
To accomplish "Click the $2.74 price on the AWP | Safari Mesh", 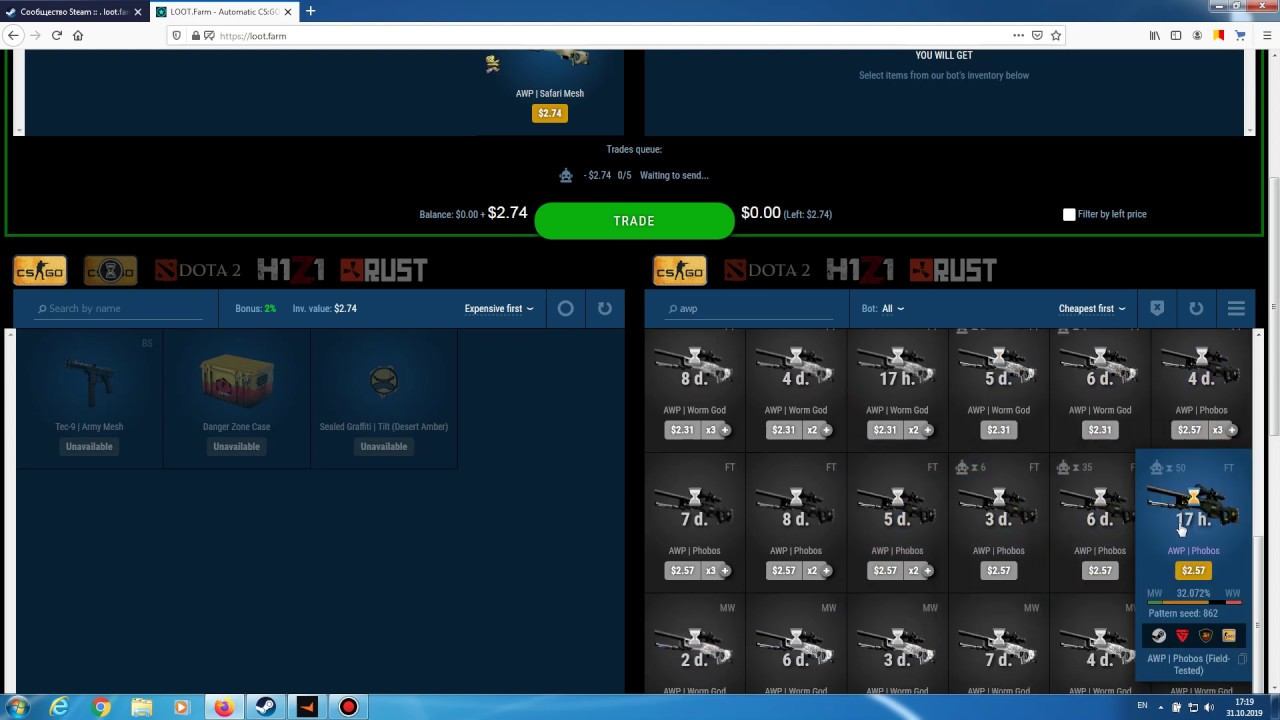I will [x=550, y=113].
